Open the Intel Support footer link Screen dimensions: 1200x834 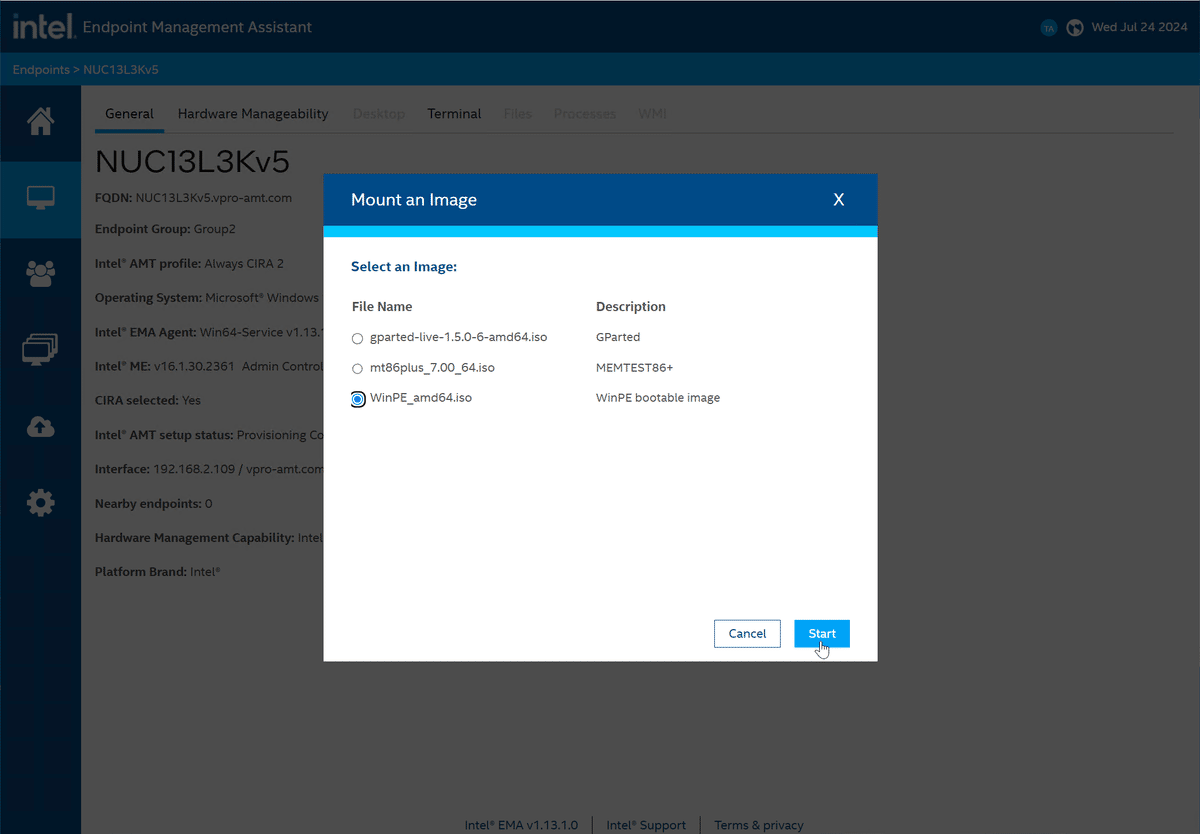tap(646, 825)
